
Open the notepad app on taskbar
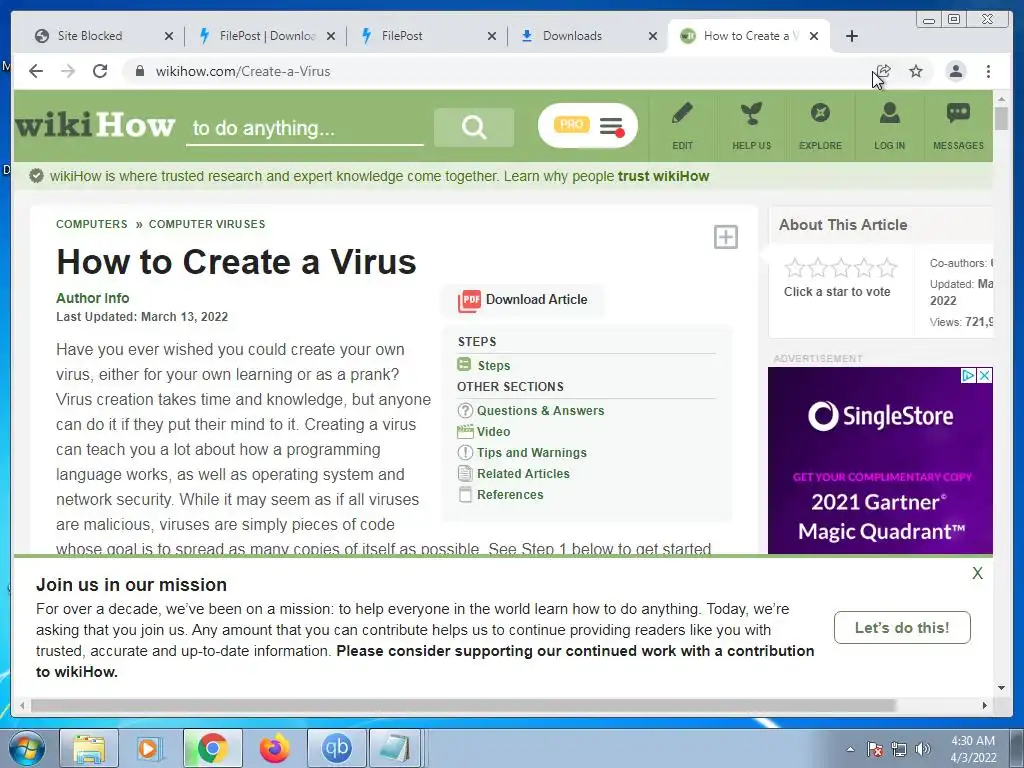coord(396,748)
